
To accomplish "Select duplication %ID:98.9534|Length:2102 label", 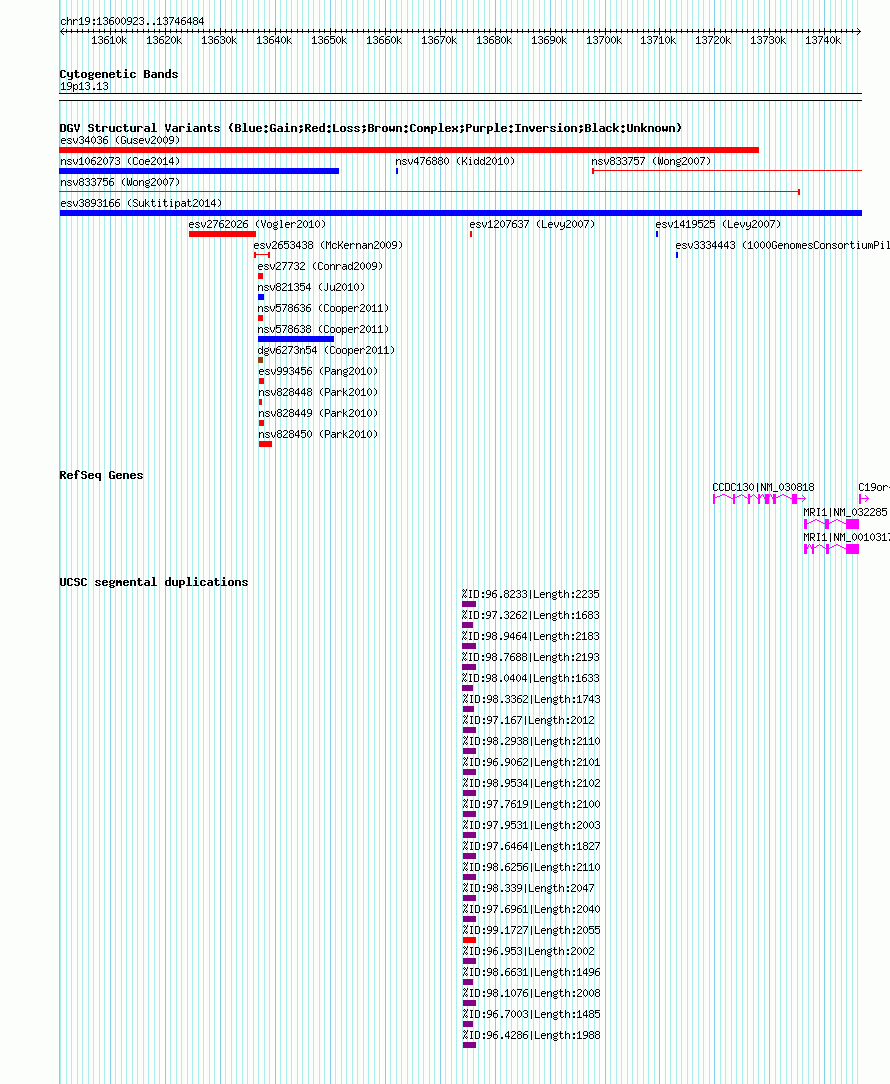I will pos(531,783).
